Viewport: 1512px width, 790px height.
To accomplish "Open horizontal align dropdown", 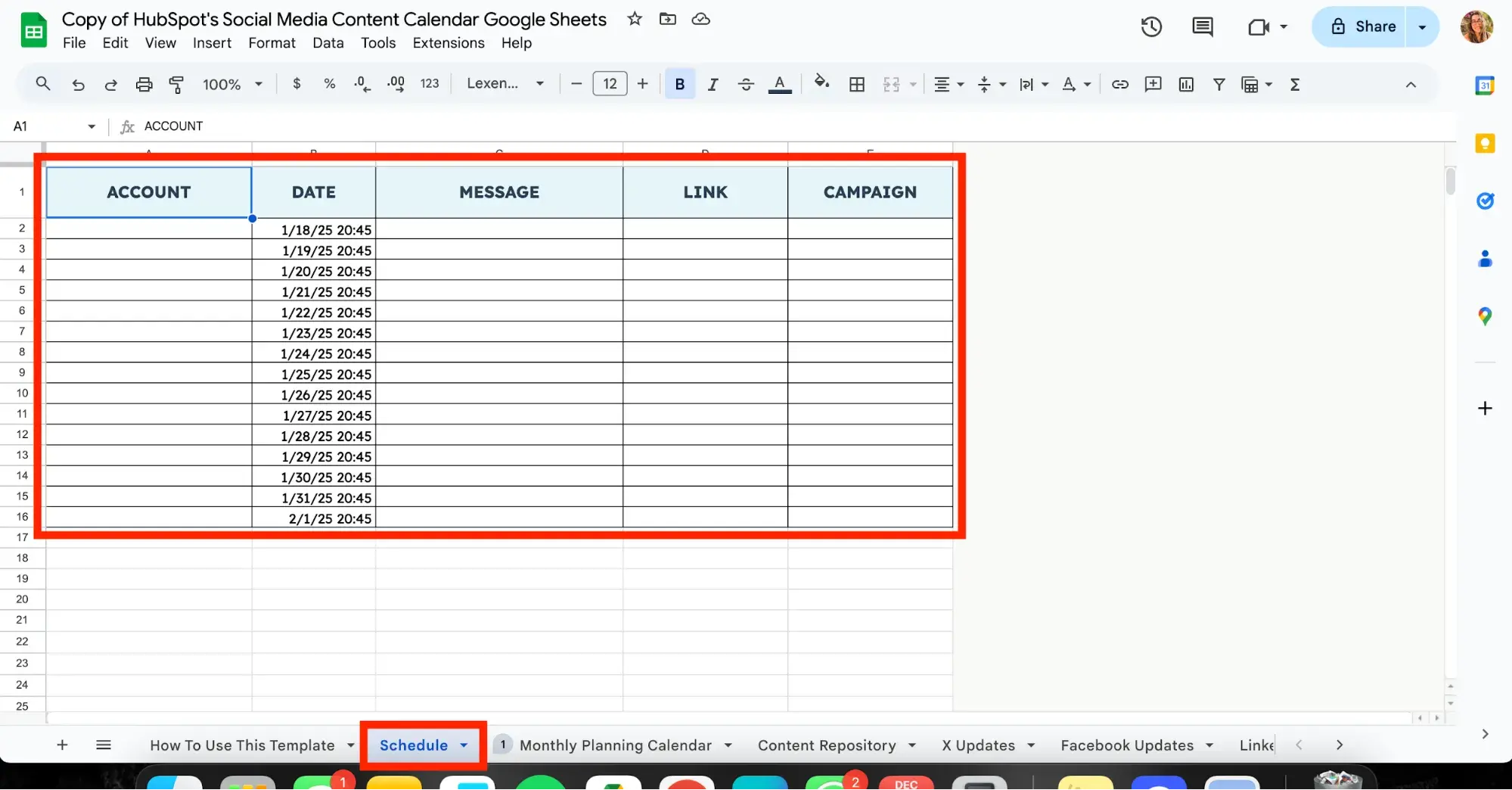I will 948,85.
